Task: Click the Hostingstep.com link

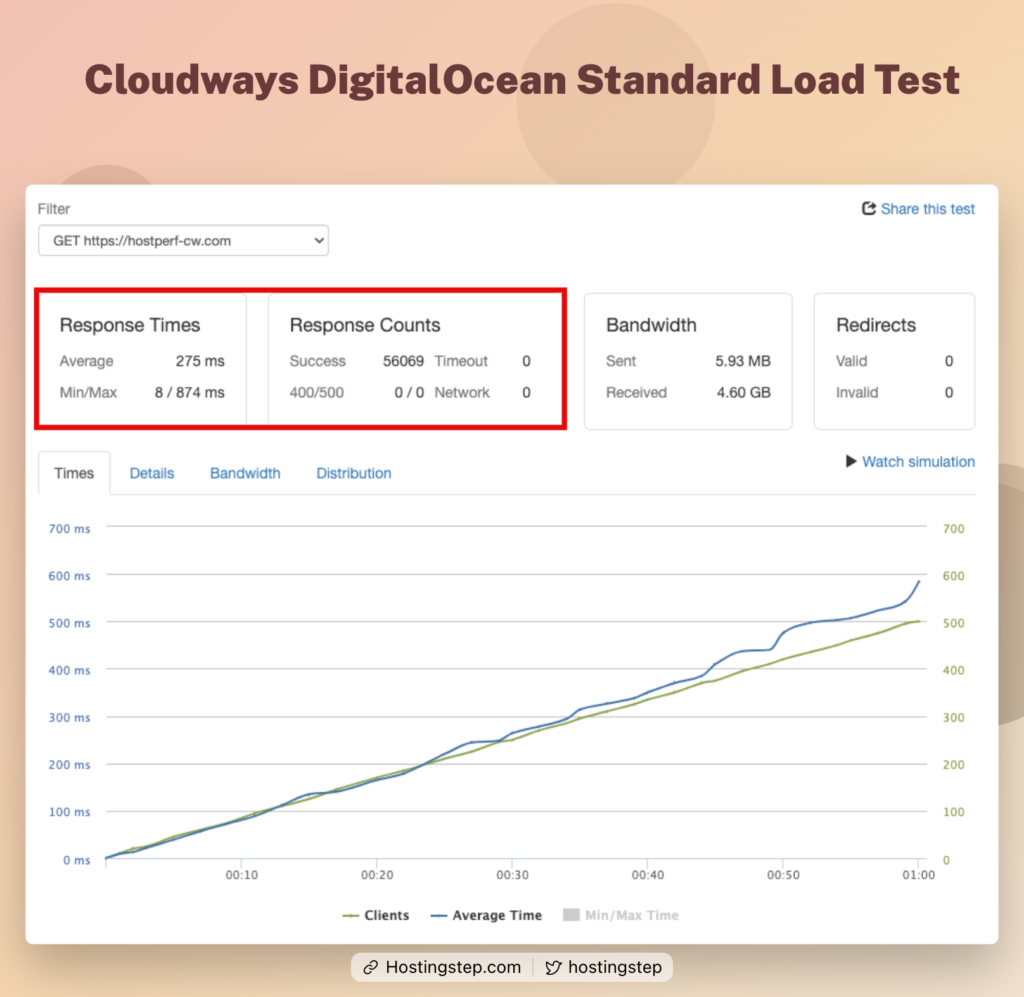Action: click(453, 967)
